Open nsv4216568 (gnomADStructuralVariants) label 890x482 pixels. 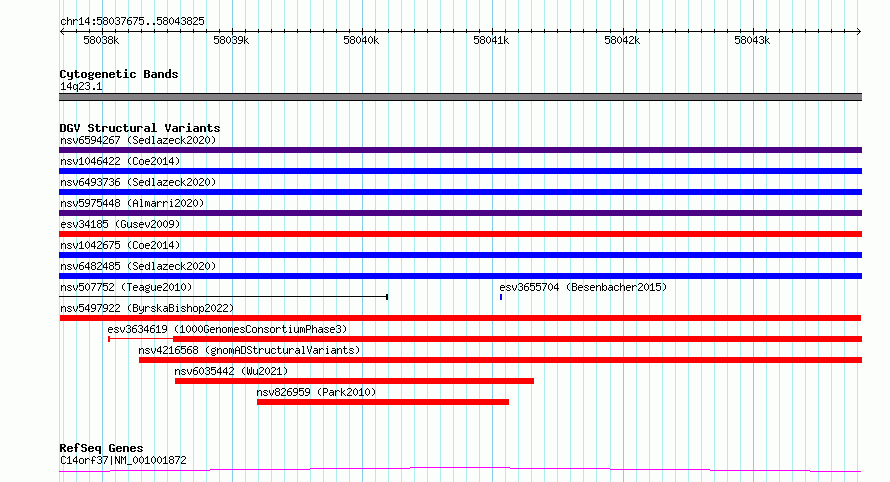(249, 350)
